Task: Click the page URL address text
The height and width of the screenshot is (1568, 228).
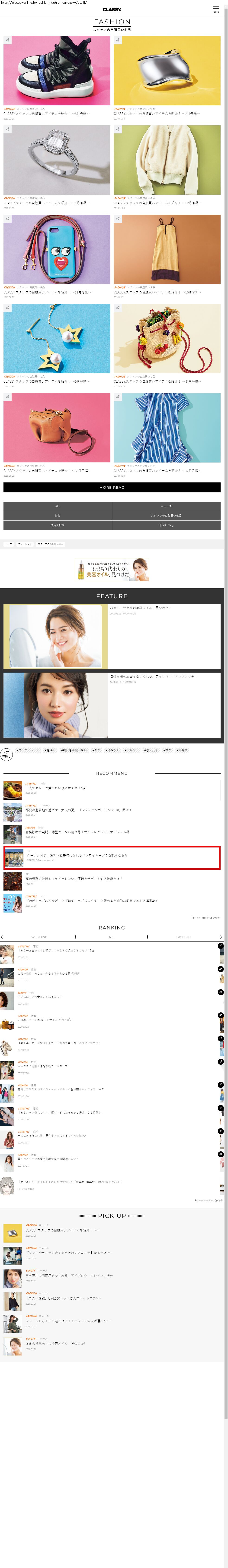Action: 44,3
